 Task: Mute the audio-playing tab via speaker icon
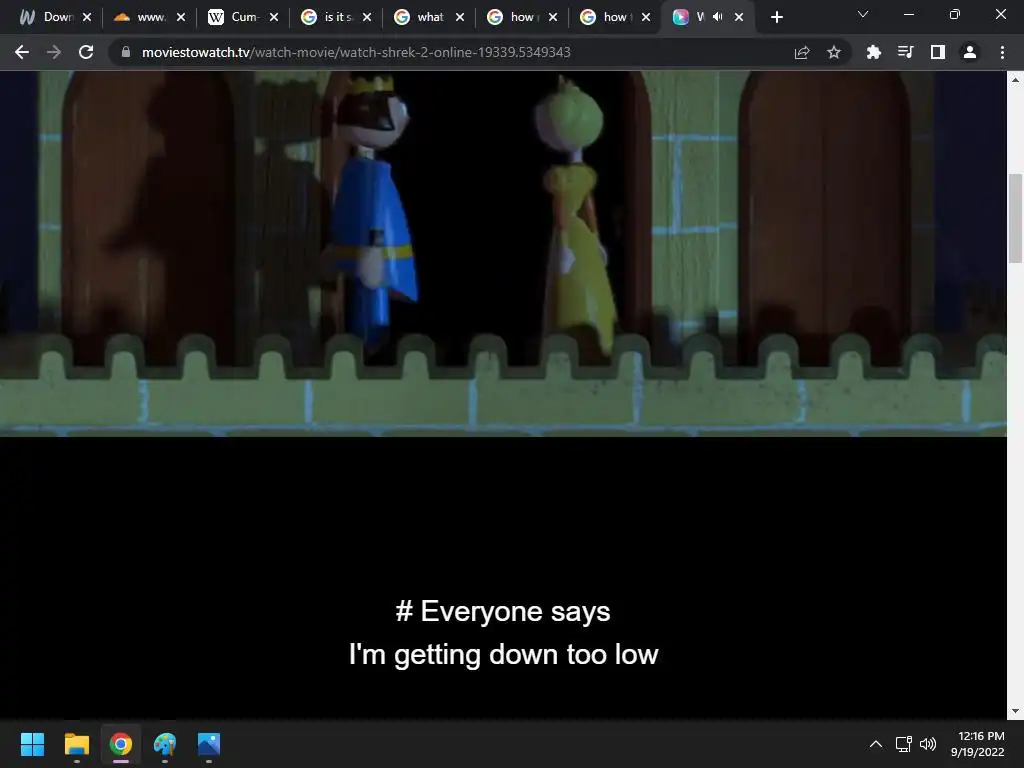tap(718, 17)
